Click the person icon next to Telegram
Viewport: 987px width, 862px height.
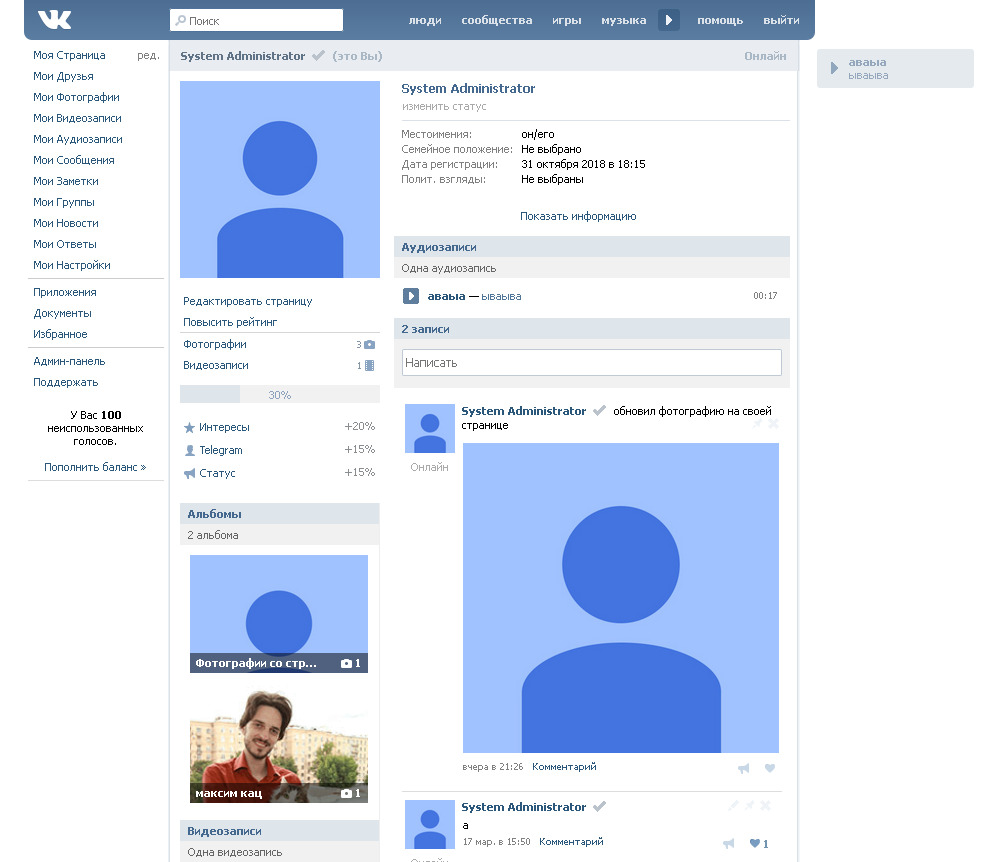point(189,450)
